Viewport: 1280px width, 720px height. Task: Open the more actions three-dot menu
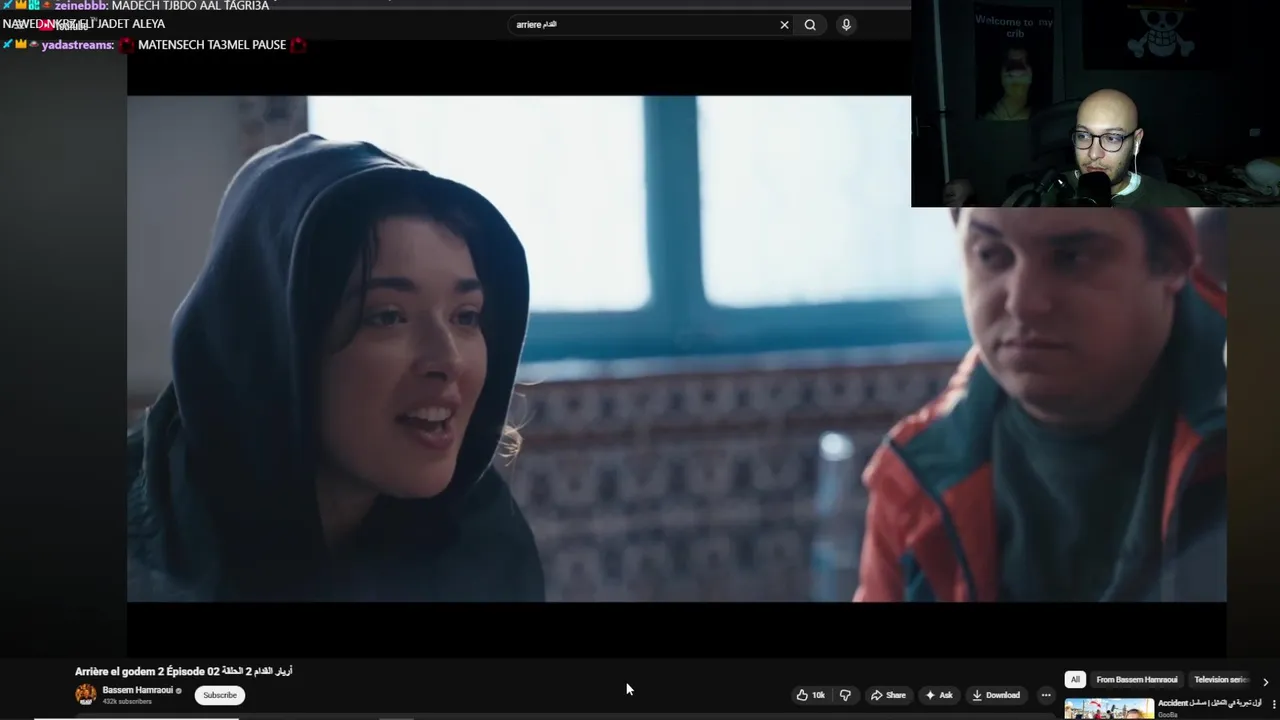(x=1046, y=695)
